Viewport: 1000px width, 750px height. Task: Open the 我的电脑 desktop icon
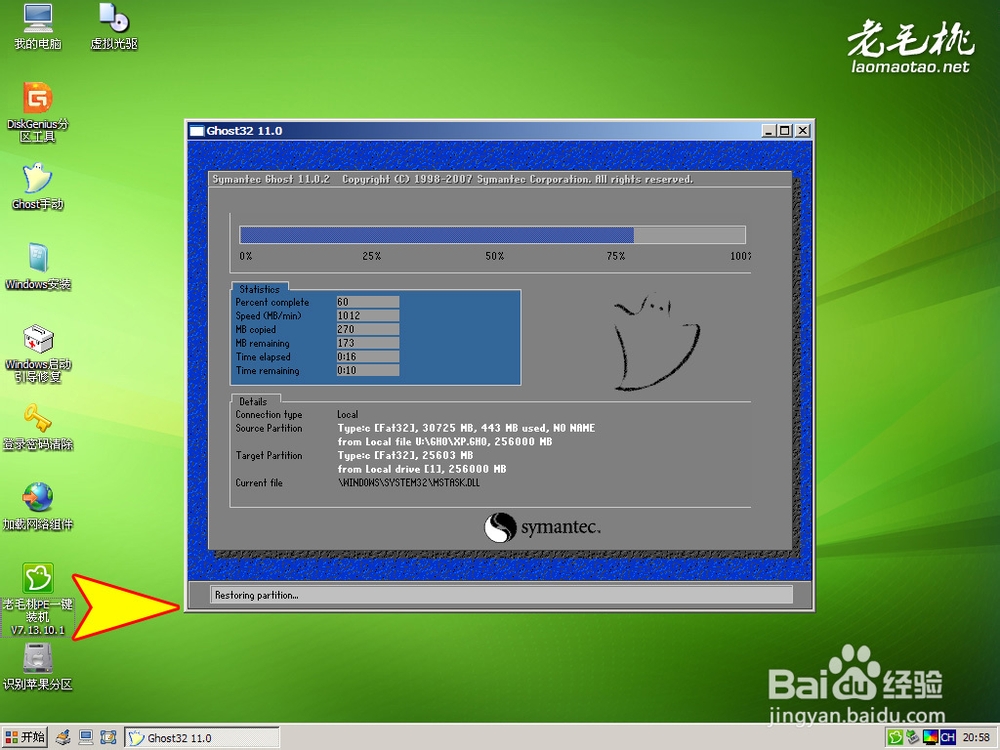(x=38, y=27)
